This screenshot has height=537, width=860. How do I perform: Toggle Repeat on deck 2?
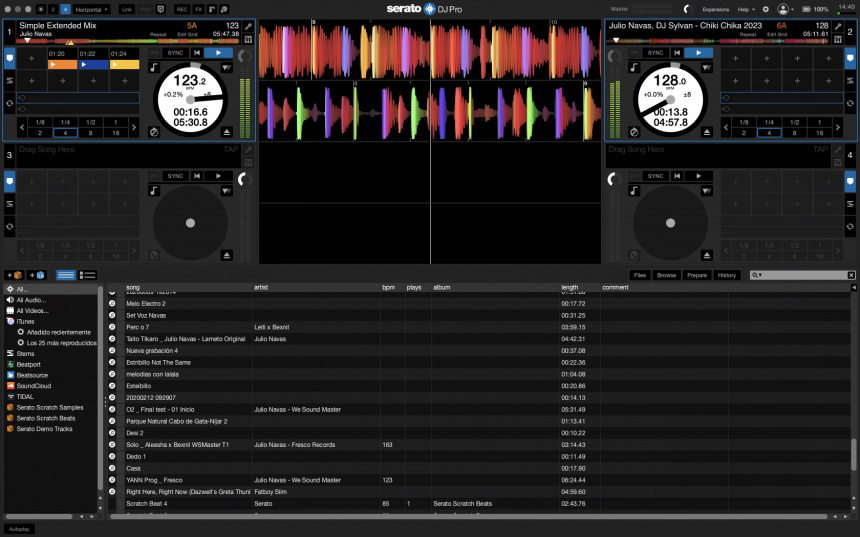tap(748, 34)
